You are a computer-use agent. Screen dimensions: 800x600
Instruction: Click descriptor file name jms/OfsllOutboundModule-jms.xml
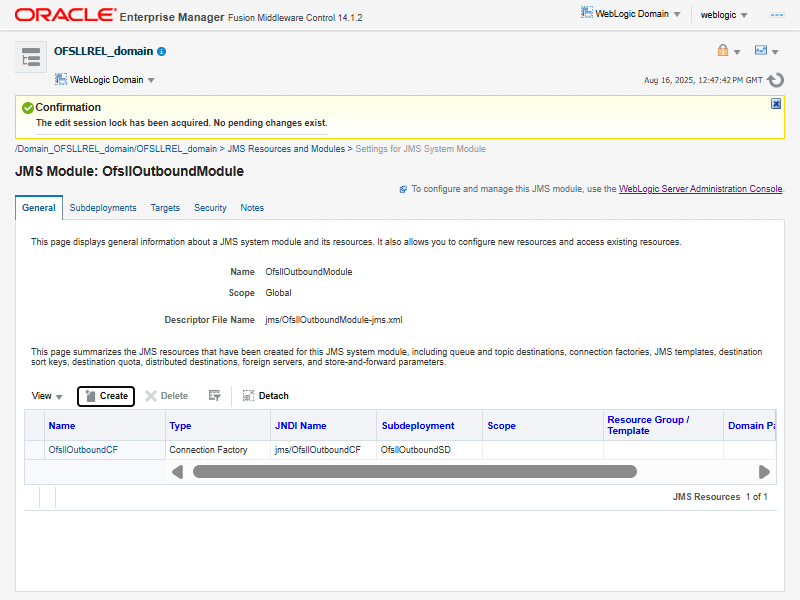coord(334,320)
